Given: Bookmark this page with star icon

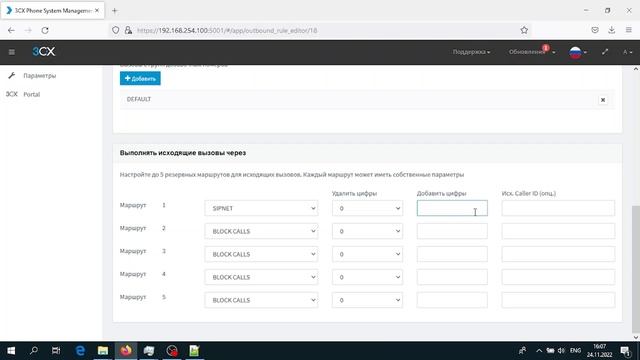Looking at the screenshot, I should coord(524,30).
